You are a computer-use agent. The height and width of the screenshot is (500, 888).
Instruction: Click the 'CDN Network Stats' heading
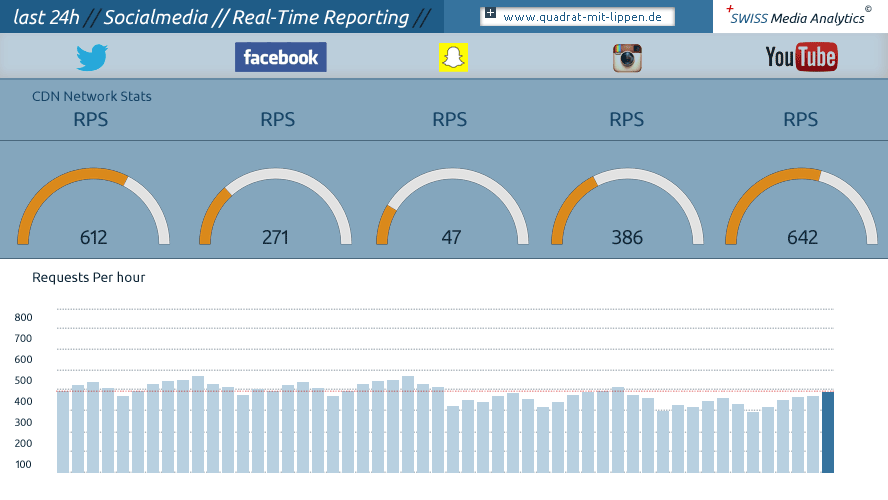92,96
